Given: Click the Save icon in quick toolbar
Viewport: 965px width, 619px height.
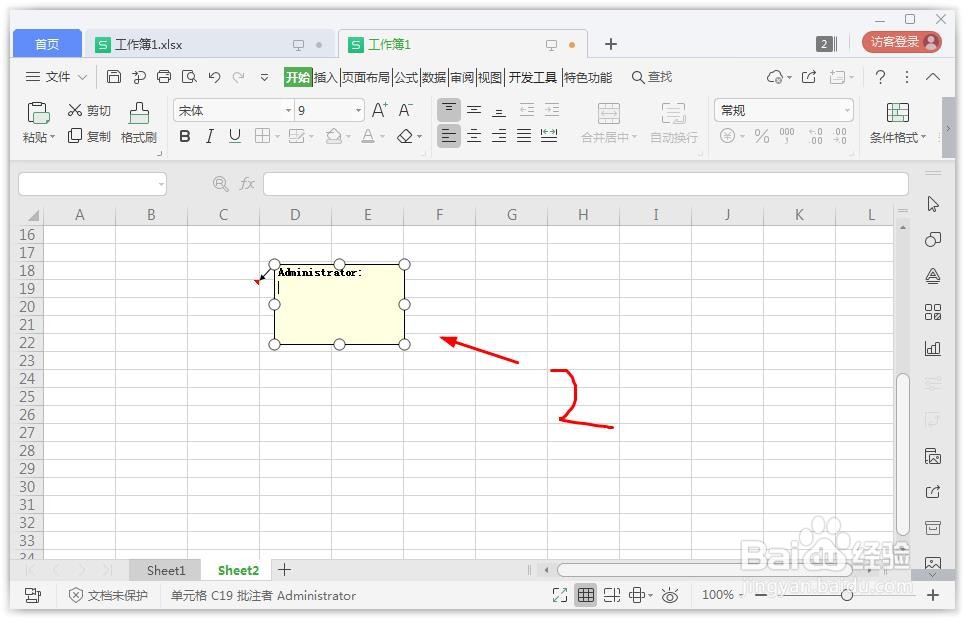Looking at the screenshot, I should coord(113,76).
